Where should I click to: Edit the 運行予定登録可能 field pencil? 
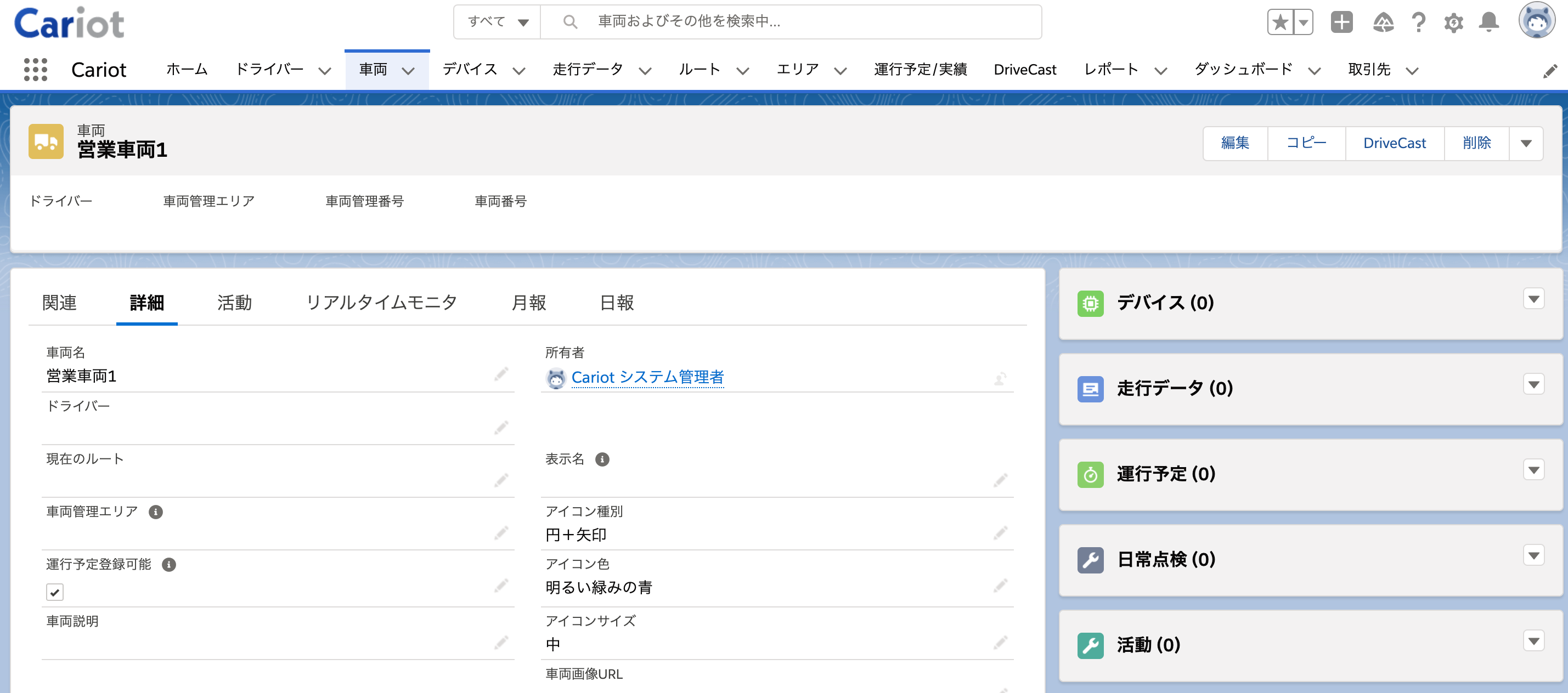pyautogui.click(x=501, y=586)
